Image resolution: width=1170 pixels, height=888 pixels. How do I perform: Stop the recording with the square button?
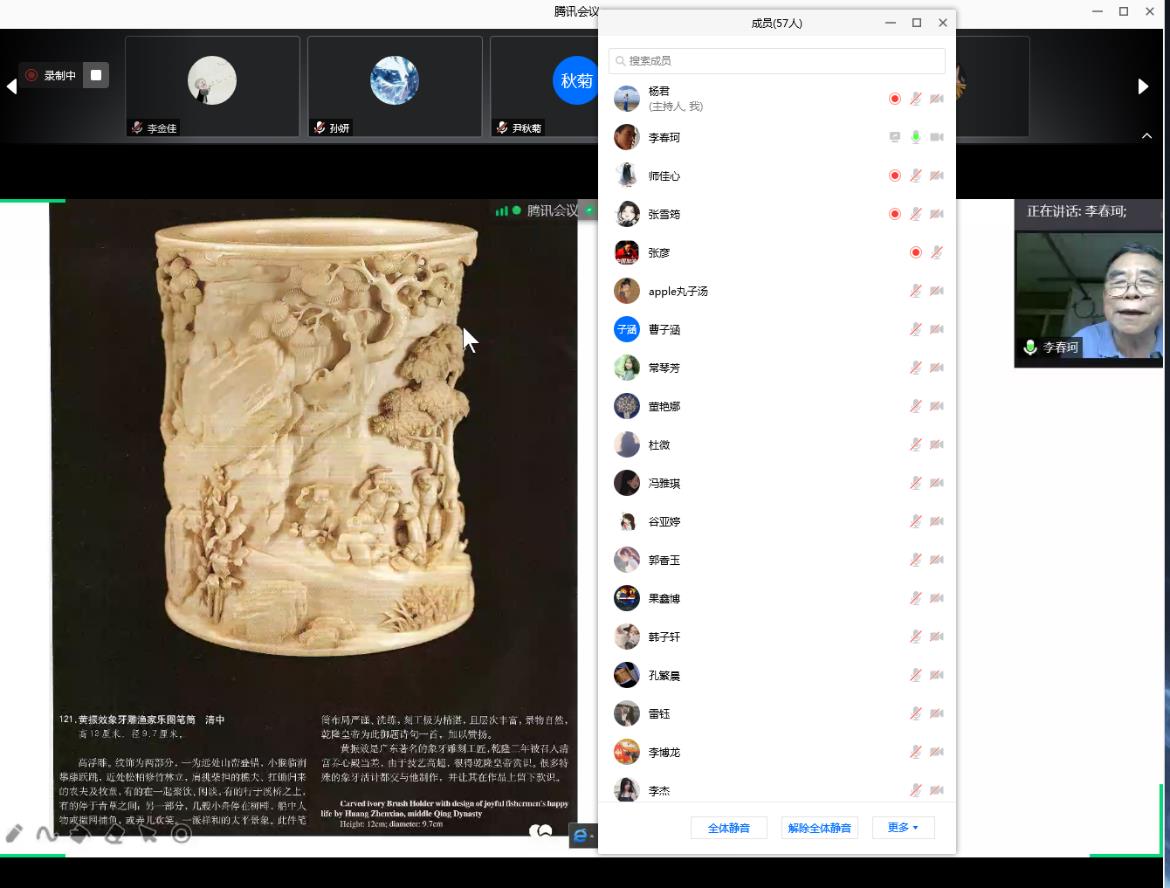coord(96,75)
